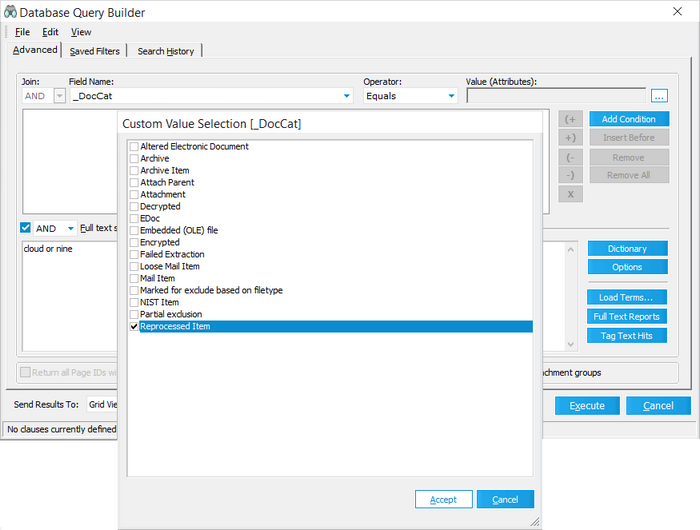700x530 pixels.
Task: Enable the Attachment checkbox
Action: point(134,195)
